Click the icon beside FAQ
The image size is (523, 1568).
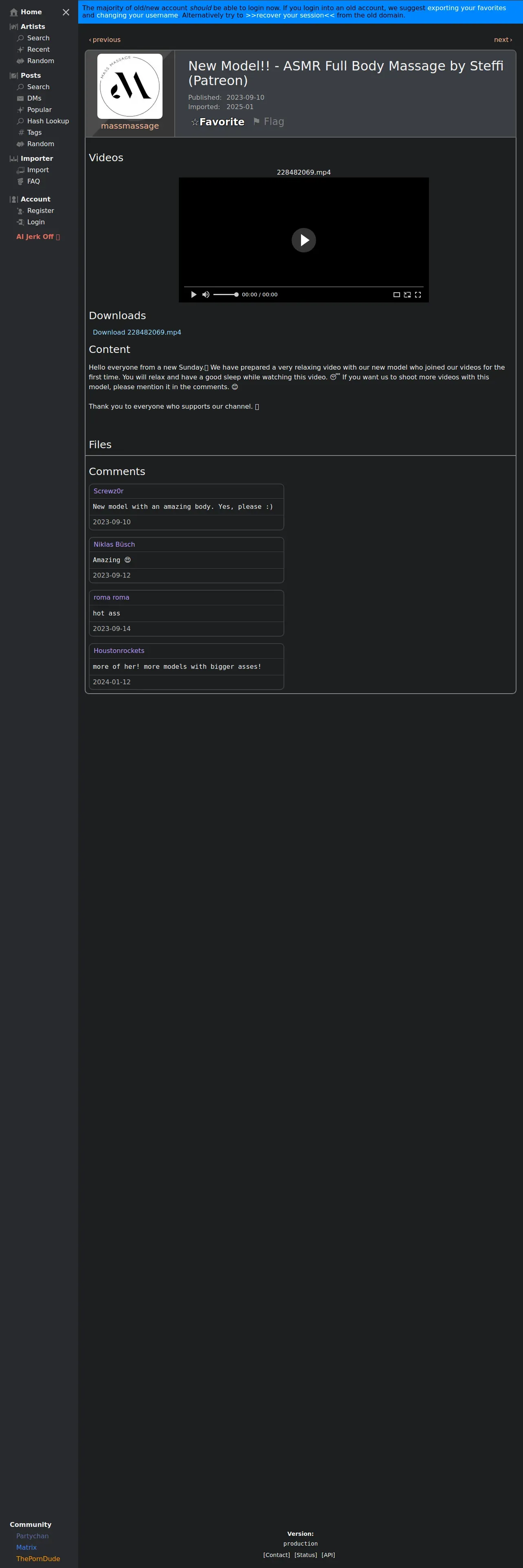21,182
